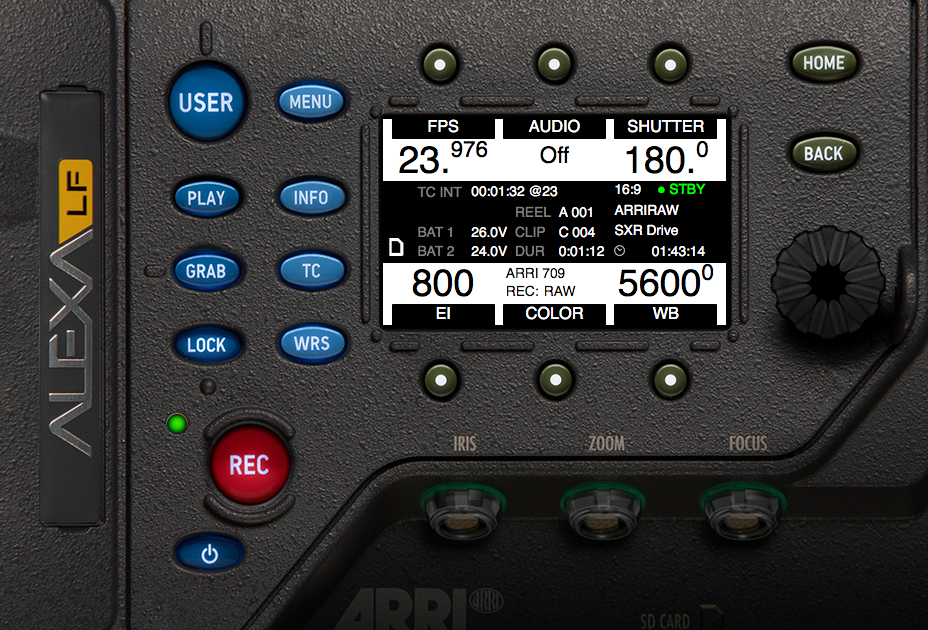Click the 5600 white balance value
This screenshot has height=630, width=928.
665,281
